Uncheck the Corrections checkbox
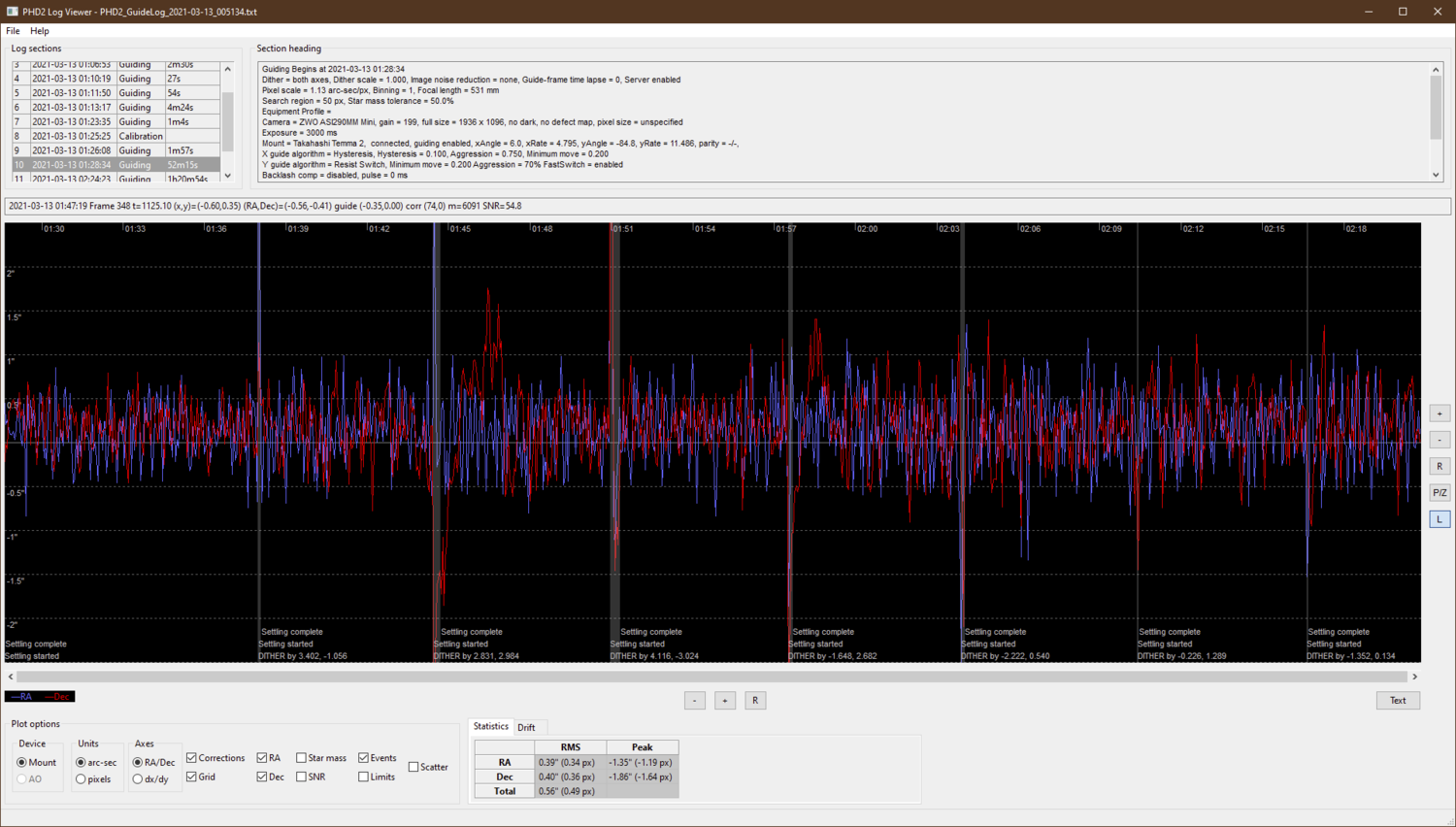This screenshot has height=827, width=1456. pos(192,758)
